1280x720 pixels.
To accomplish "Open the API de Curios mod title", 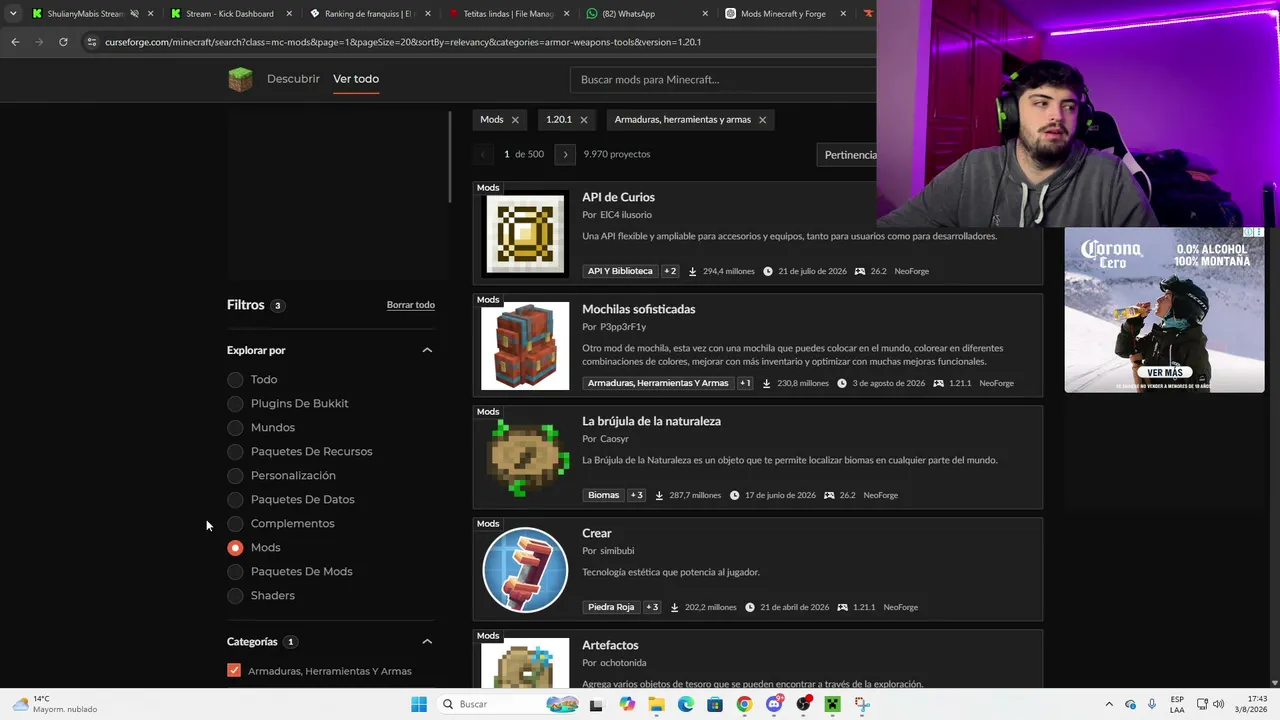I will (x=618, y=197).
